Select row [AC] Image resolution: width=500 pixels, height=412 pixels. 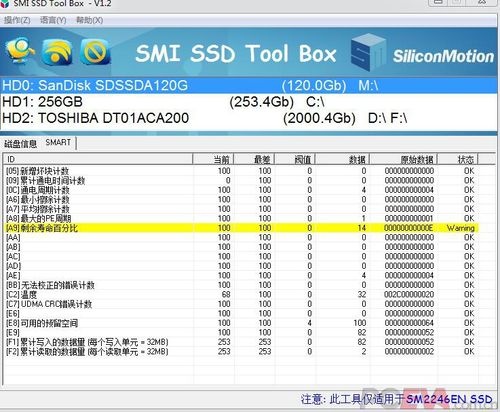tap(241, 256)
